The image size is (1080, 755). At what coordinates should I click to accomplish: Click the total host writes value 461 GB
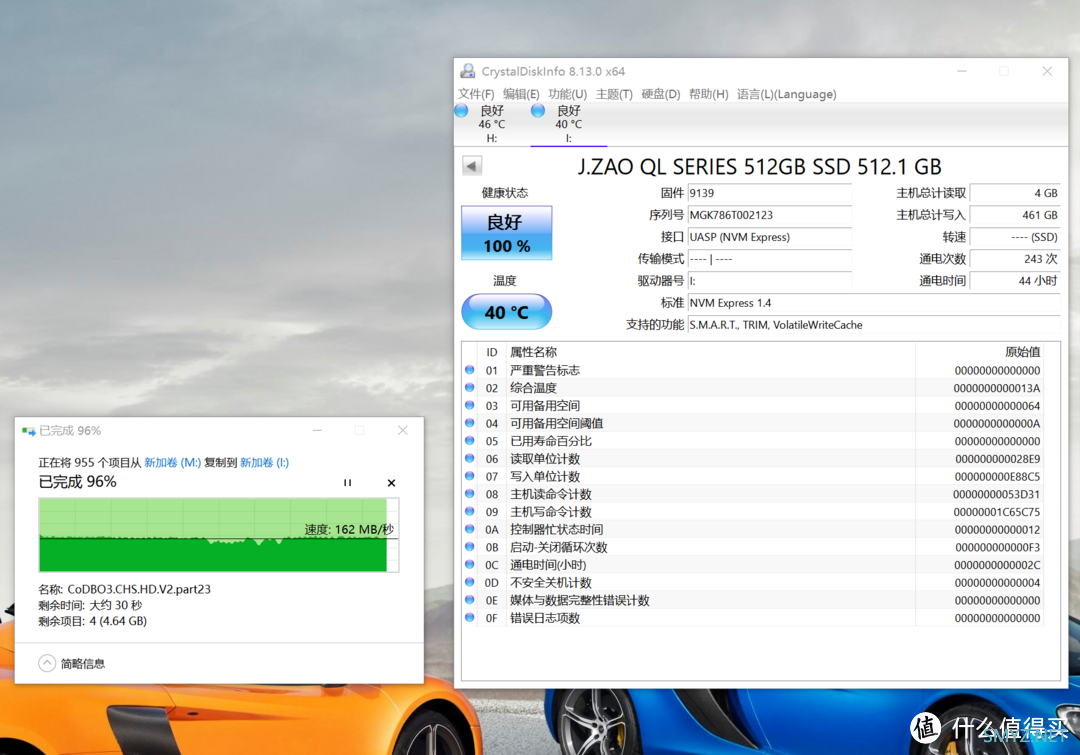[x=1015, y=215]
